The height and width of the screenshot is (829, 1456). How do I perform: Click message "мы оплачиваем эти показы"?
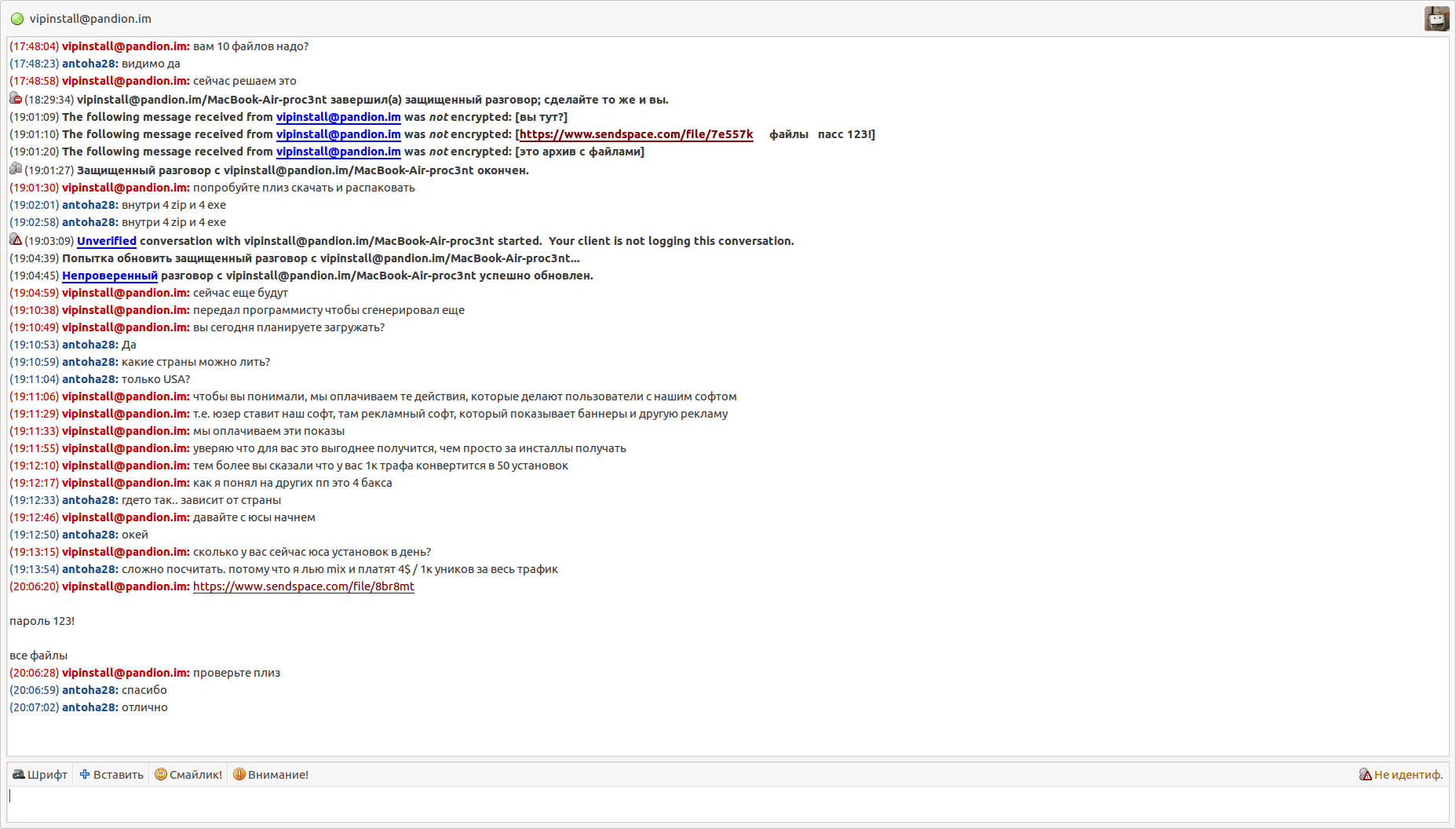pos(268,431)
